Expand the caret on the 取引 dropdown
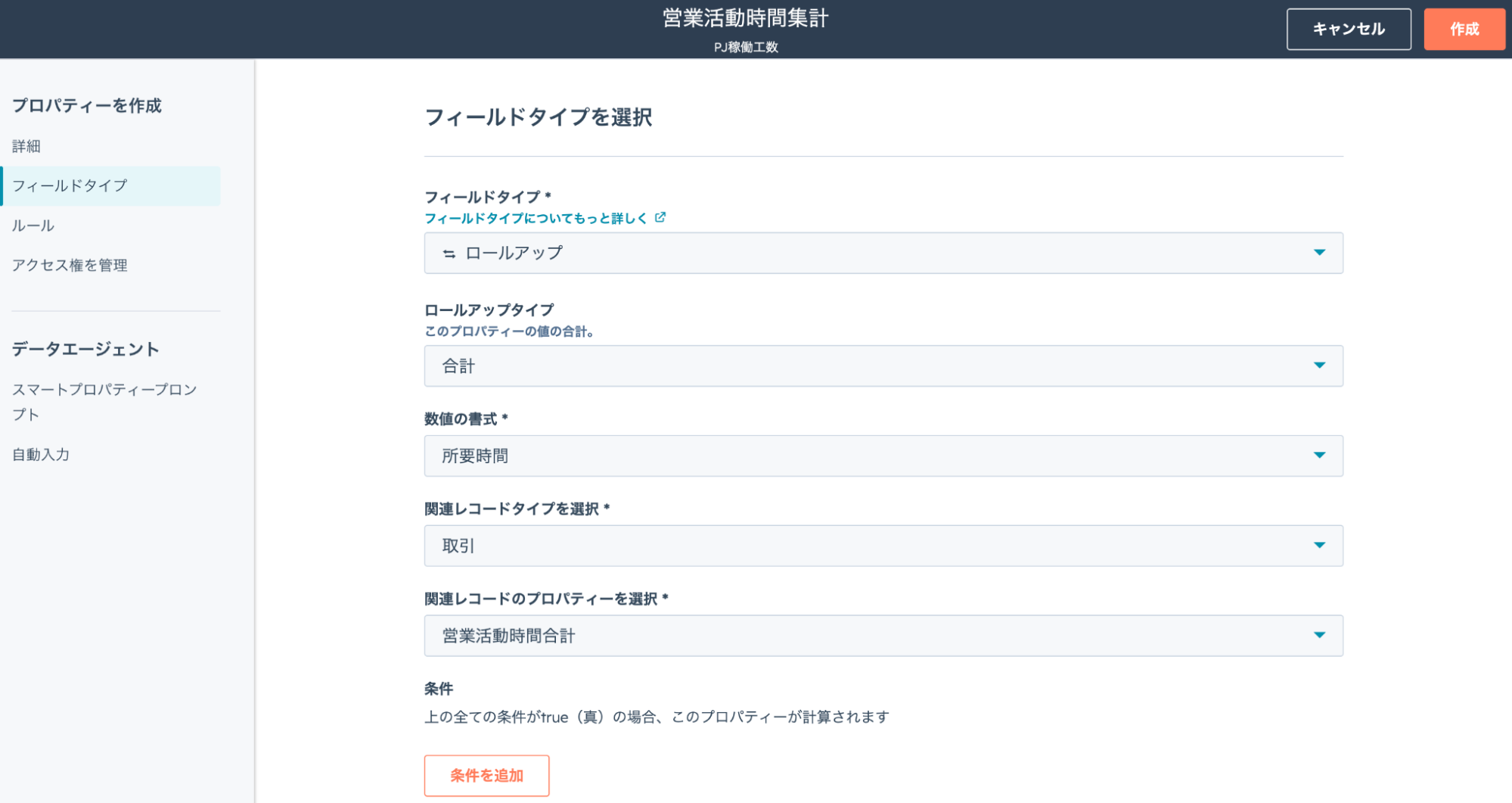The height and width of the screenshot is (803, 1512). tap(1319, 546)
